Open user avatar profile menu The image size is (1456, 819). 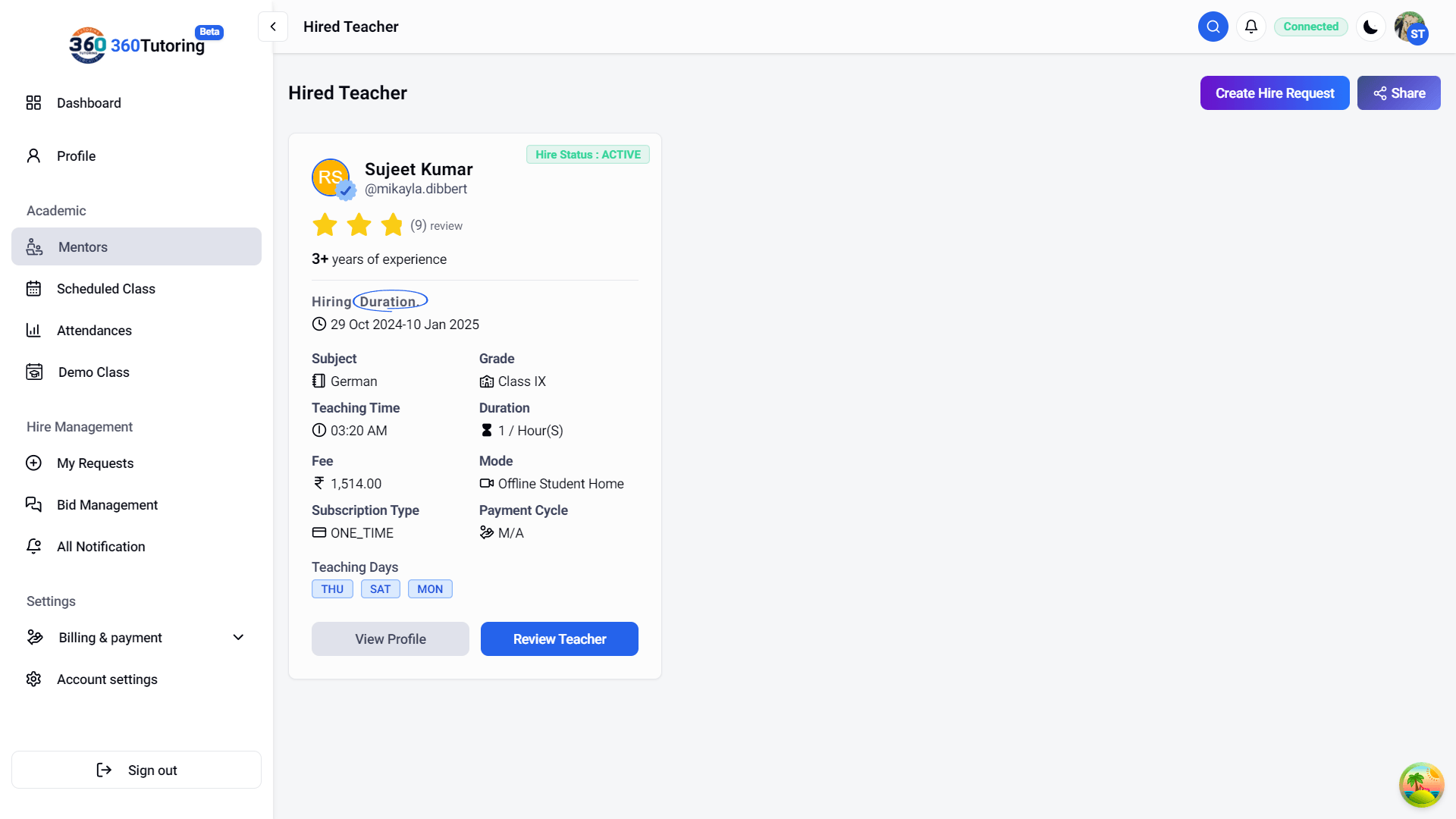click(1410, 27)
